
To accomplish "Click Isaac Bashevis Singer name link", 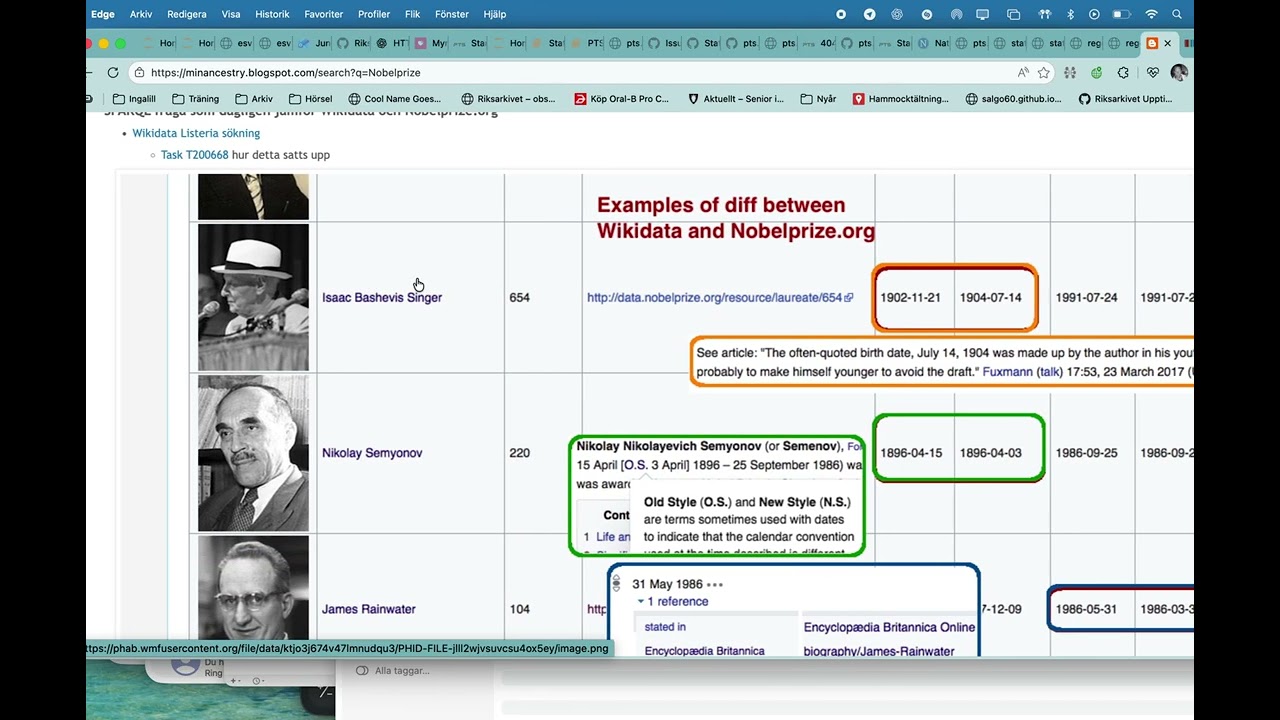I will click(x=382, y=297).
